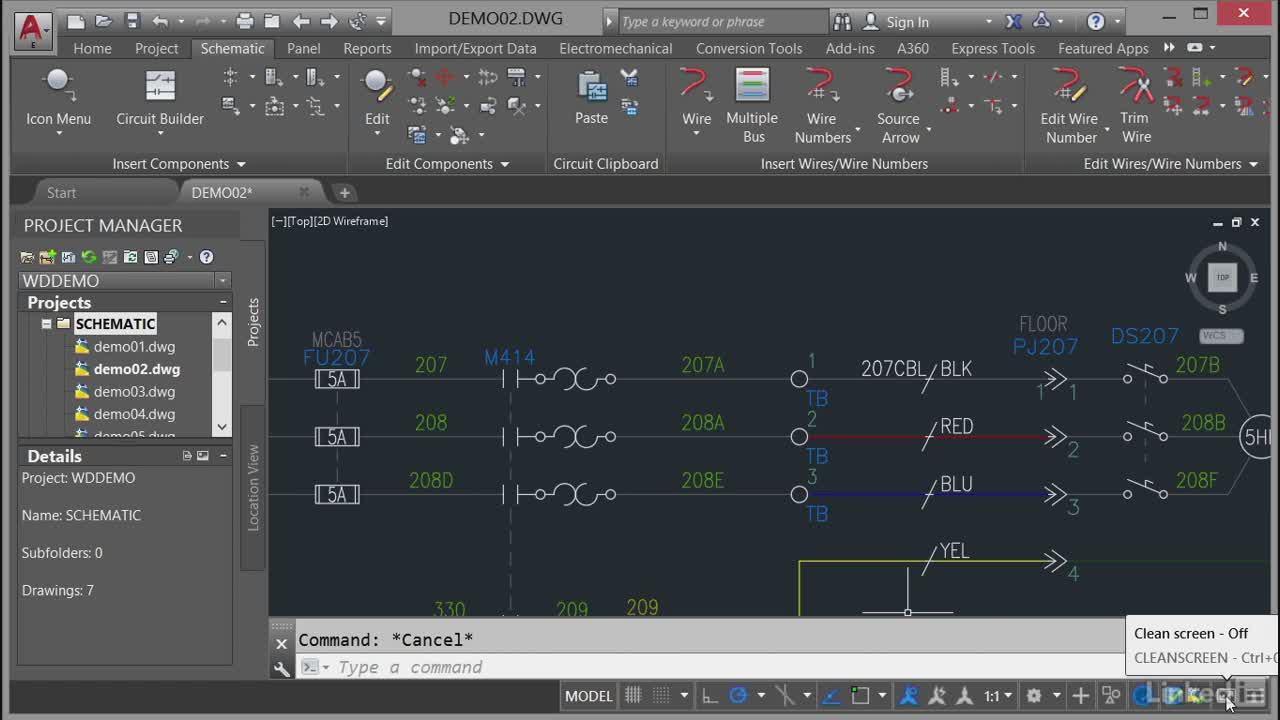
Task: Open the Import/Export Data tab
Action: click(475, 48)
